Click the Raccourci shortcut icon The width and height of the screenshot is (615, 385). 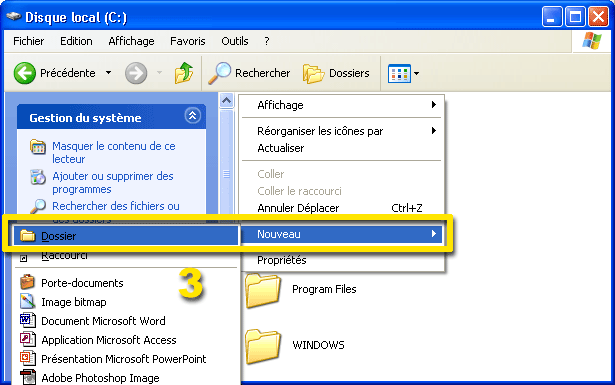(x=24, y=258)
